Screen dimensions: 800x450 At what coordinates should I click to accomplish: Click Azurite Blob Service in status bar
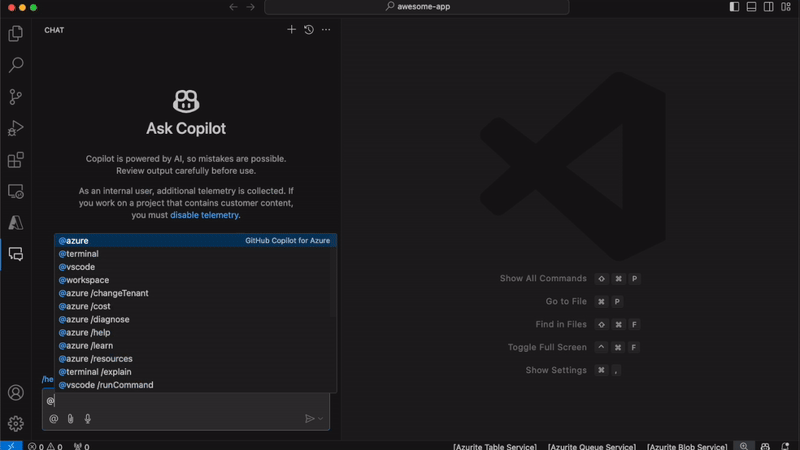point(687,446)
